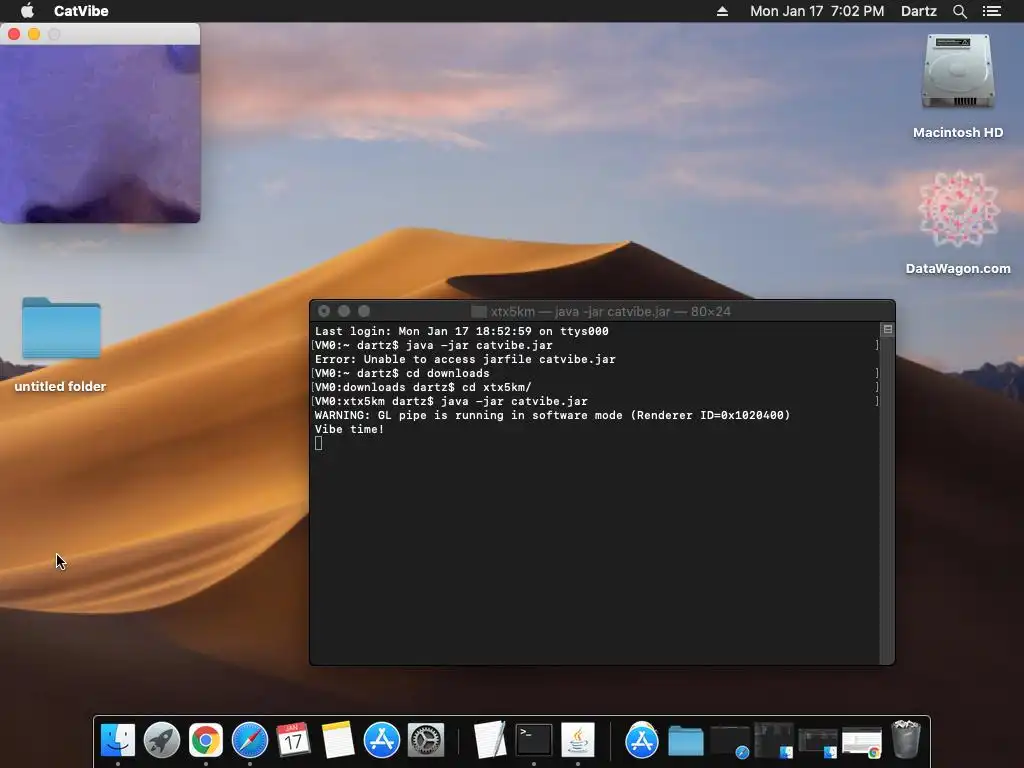
Task: Open the Trash in the dock
Action: click(906, 739)
